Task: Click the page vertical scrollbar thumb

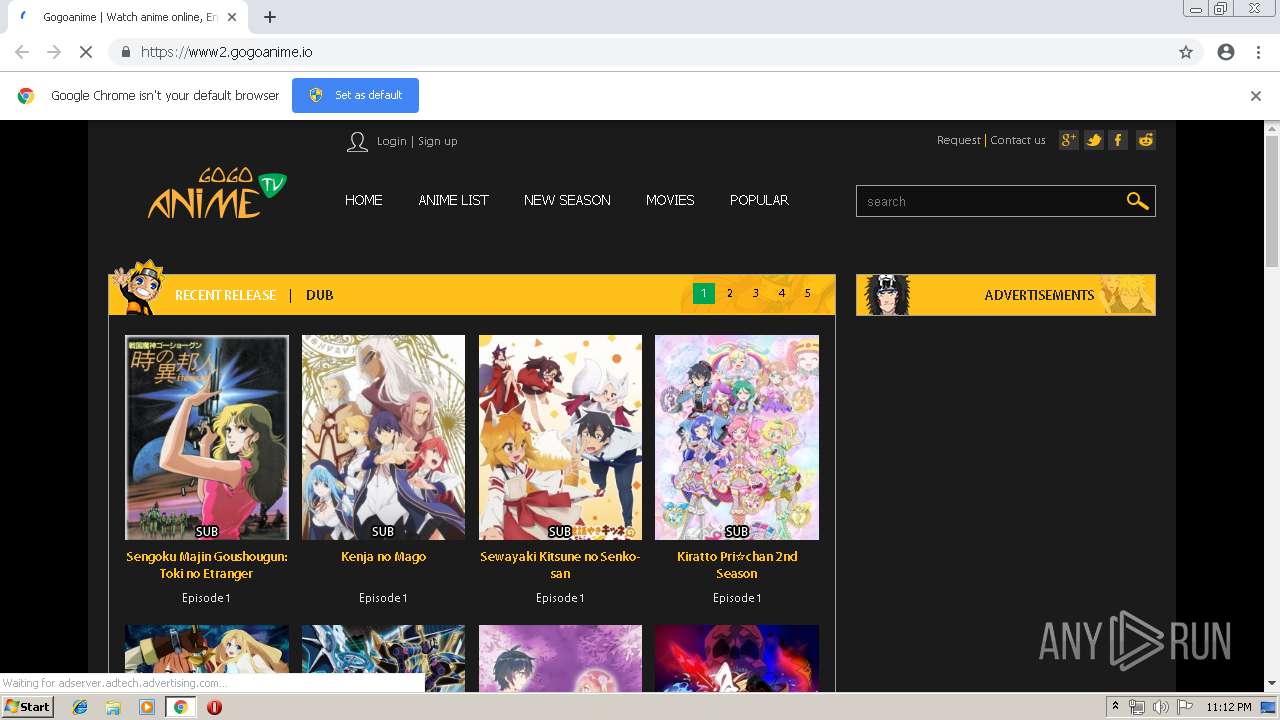Action: click(1272, 200)
